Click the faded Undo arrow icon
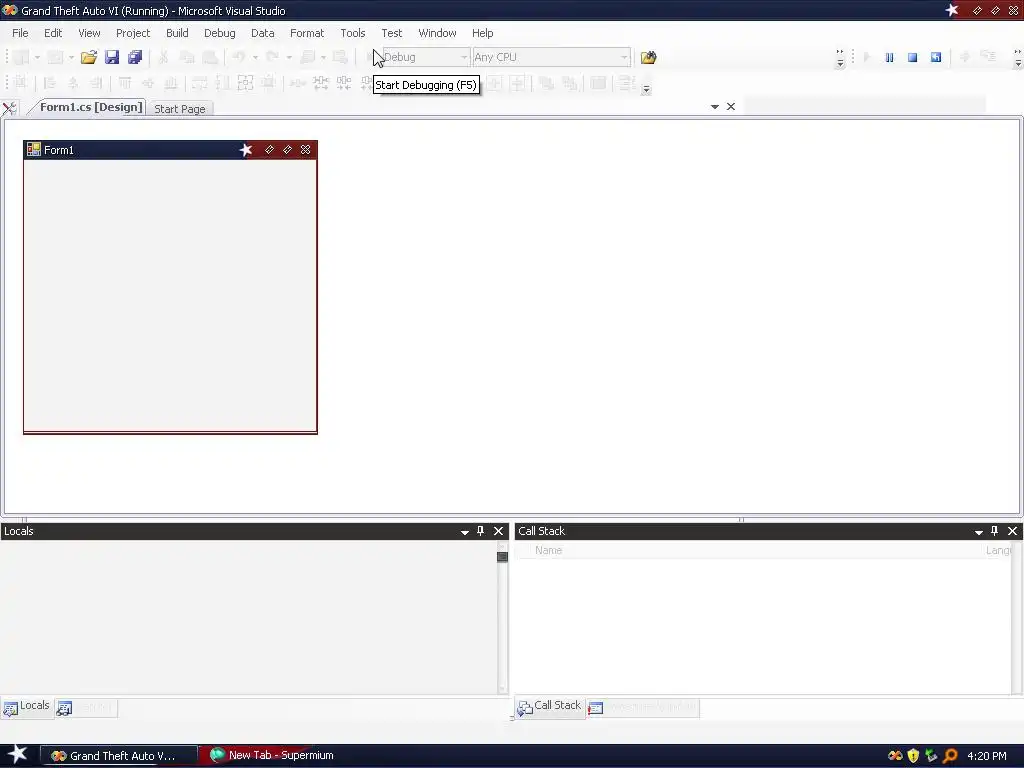1024x768 pixels. click(239, 57)
